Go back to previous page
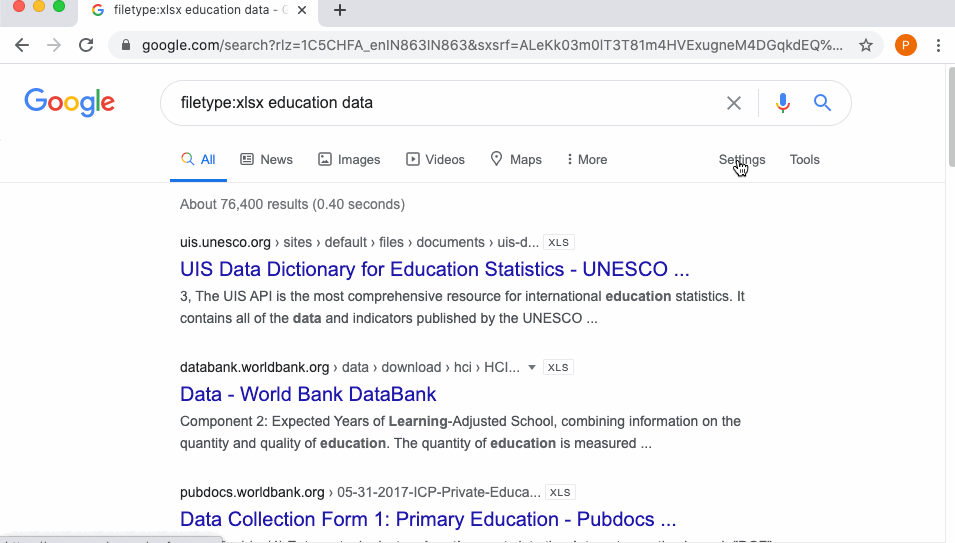 click(x=22, y=45)
